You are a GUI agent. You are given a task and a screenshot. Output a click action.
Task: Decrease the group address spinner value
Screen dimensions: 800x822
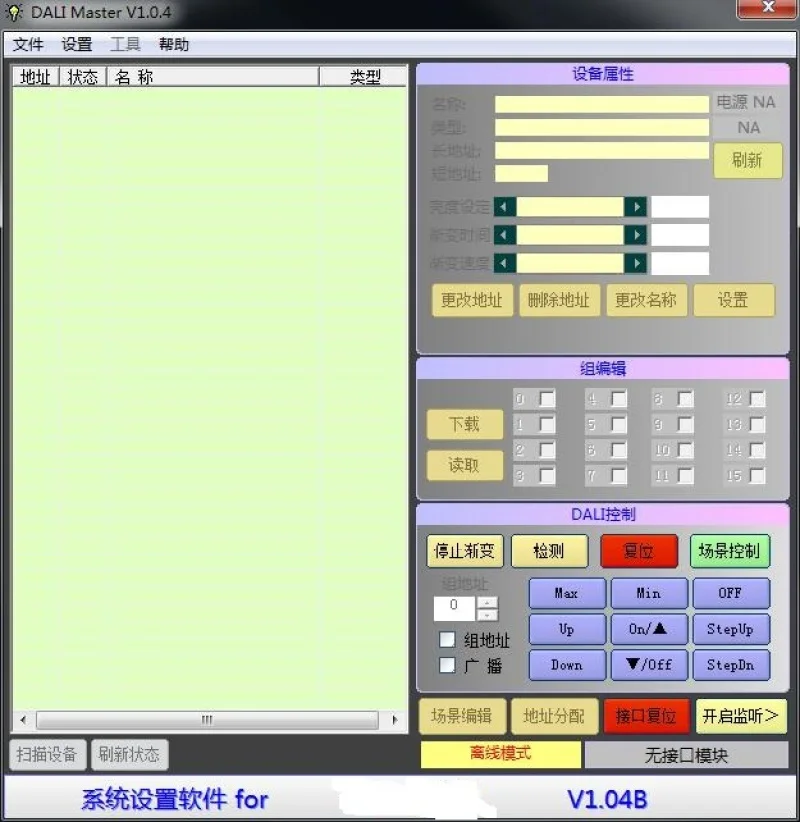pyautogui.click(x=488, y=615)
